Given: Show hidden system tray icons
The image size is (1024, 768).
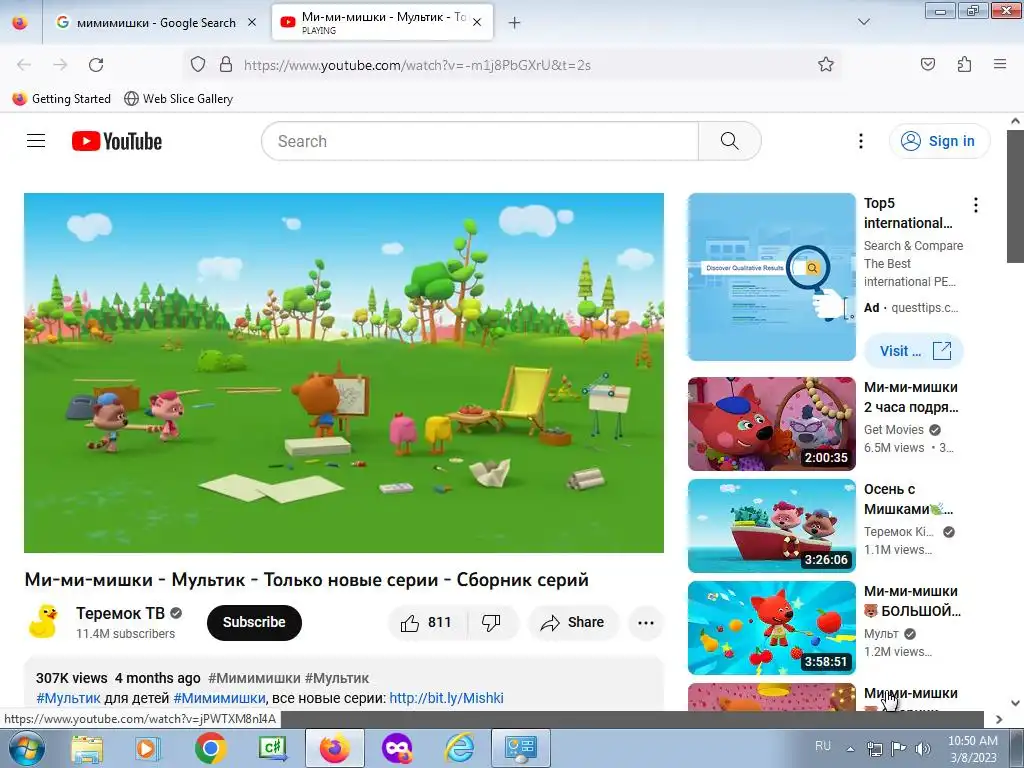Looking at the screenshot, I should (x=850, y=749).
